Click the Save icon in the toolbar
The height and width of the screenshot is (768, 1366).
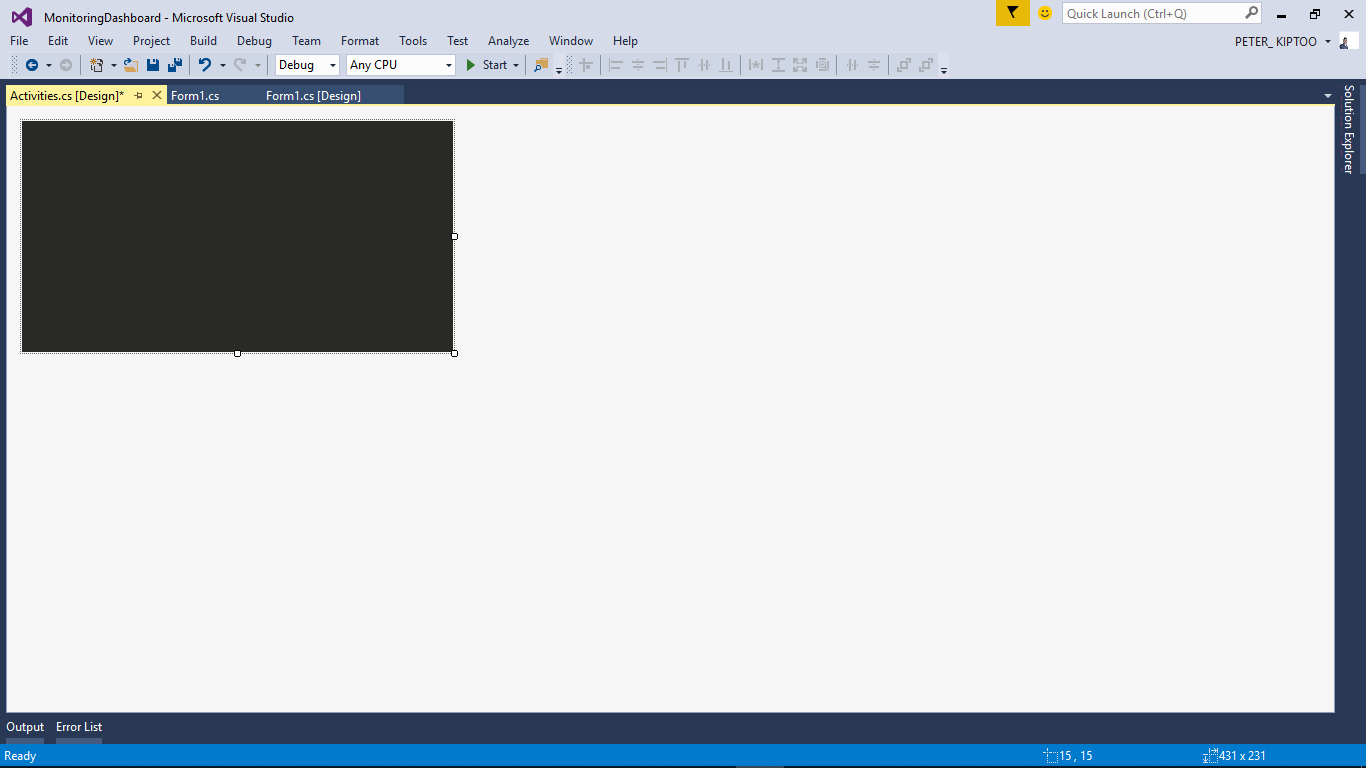[x=152, y=64]
